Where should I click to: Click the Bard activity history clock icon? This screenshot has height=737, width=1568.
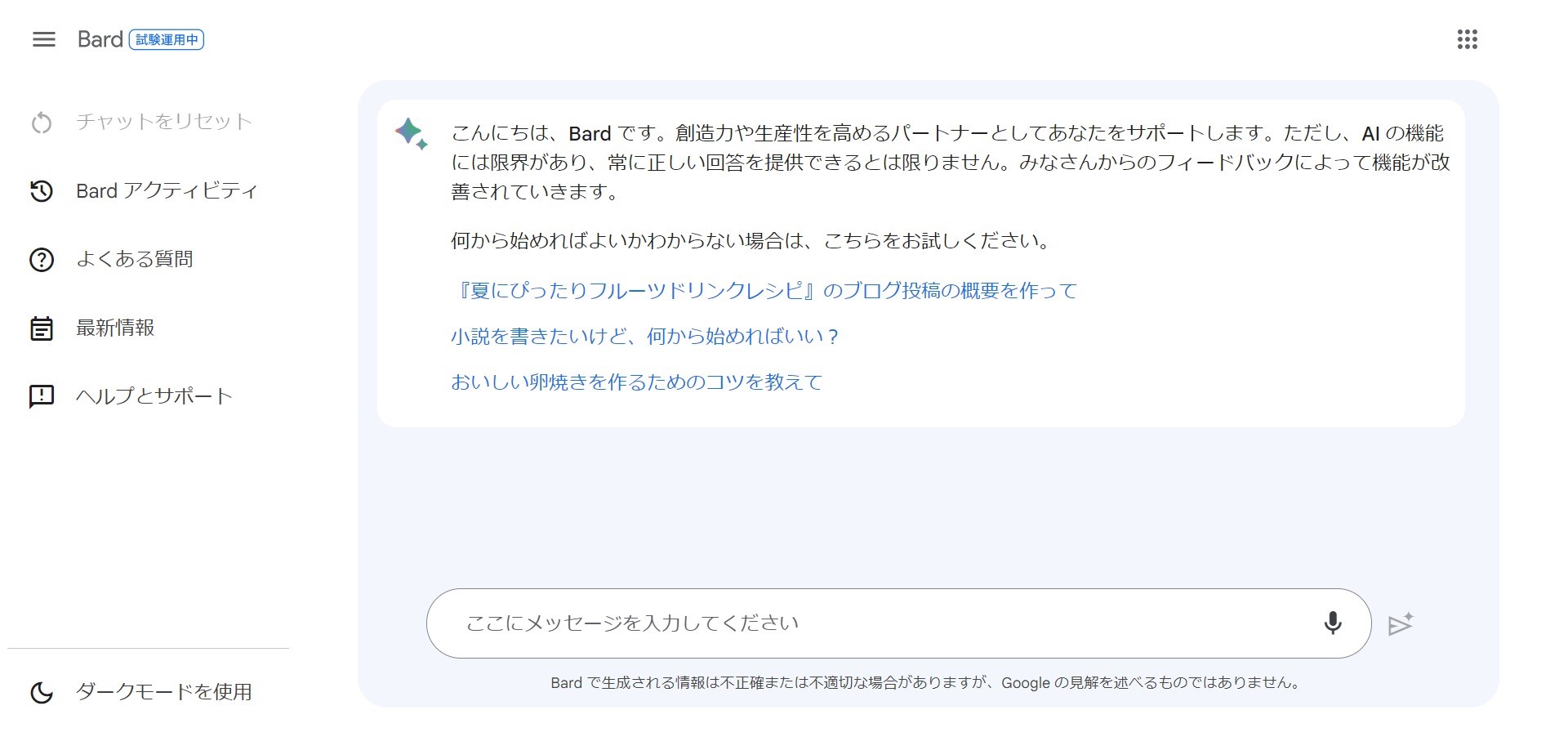click(x=42, y=190)
